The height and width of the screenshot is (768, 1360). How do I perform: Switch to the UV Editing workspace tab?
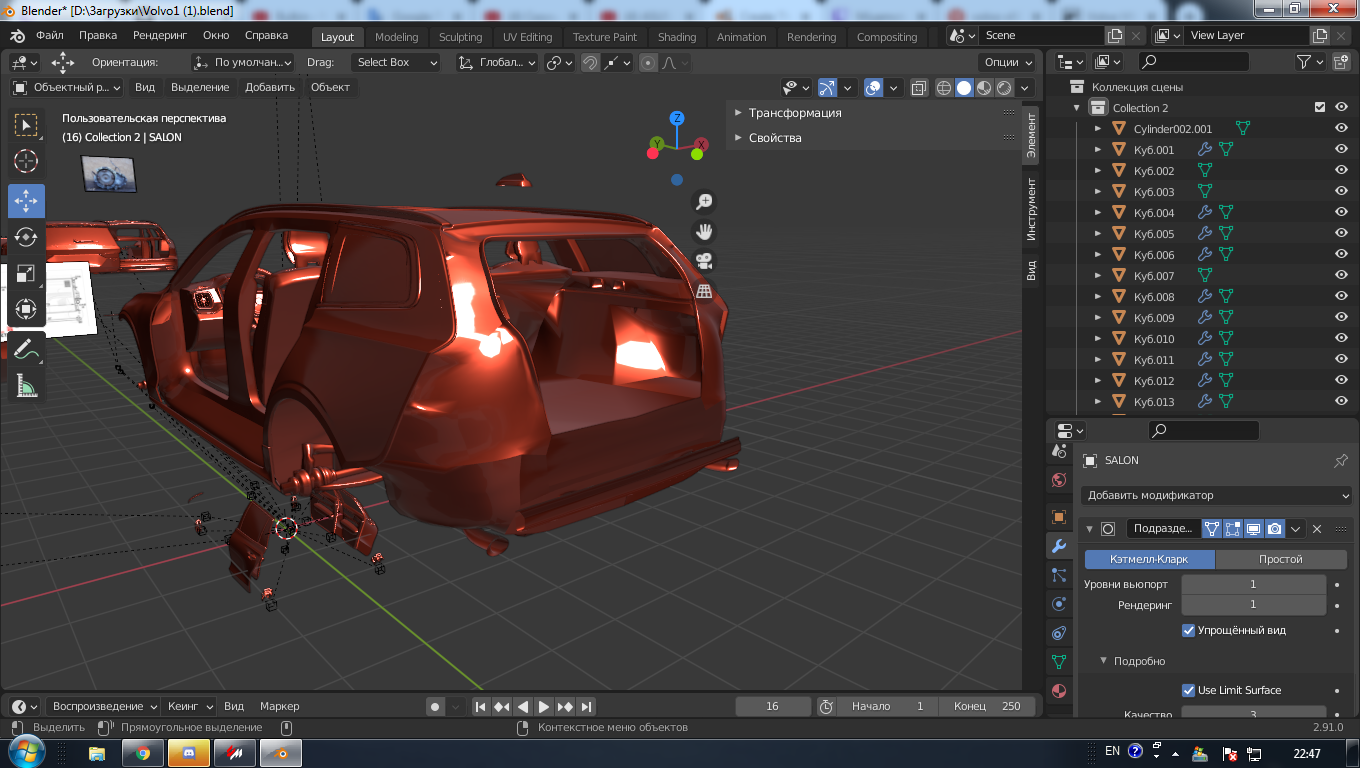pos(527,37)
